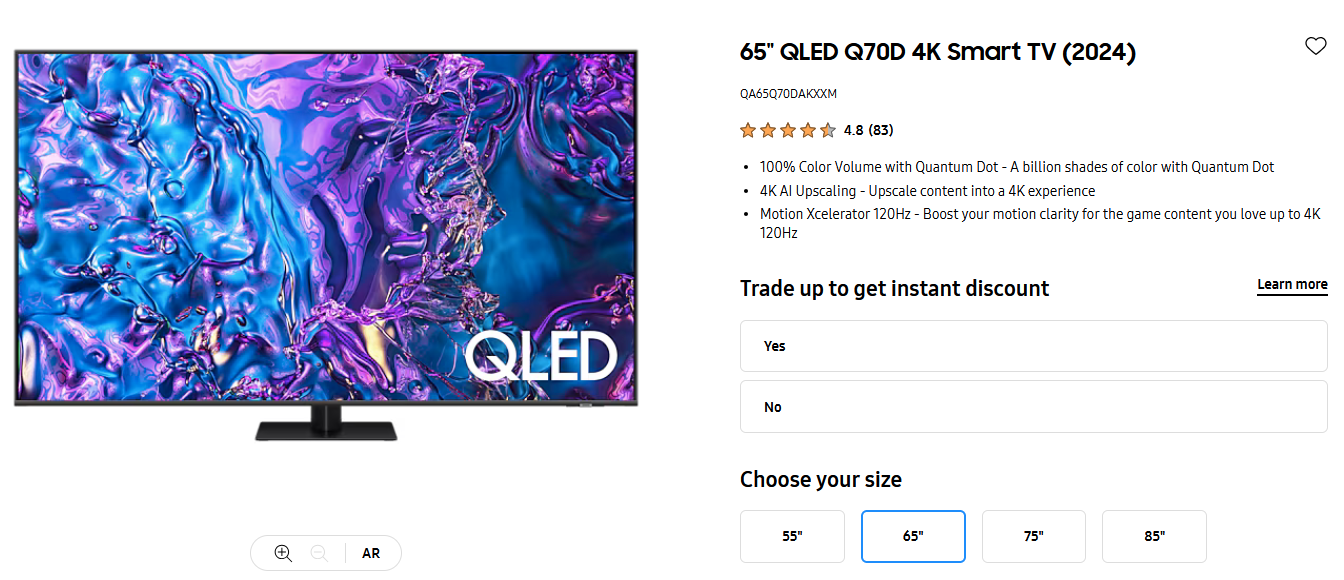Open the Learn more trade-up link
The height and width of the screenshot is (580, 1344).
coord(1292,285)
